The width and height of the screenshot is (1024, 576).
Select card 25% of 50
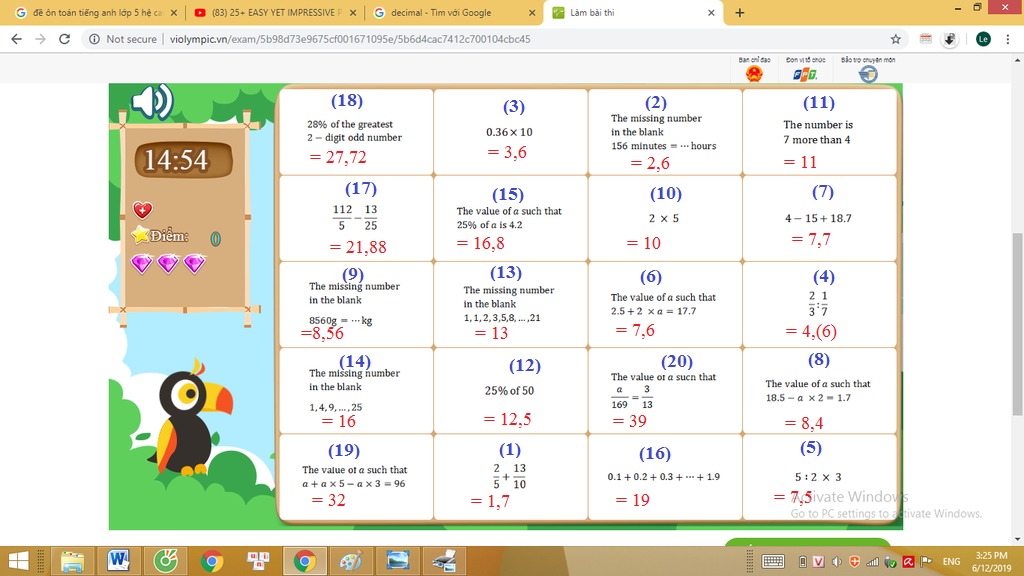510,391
